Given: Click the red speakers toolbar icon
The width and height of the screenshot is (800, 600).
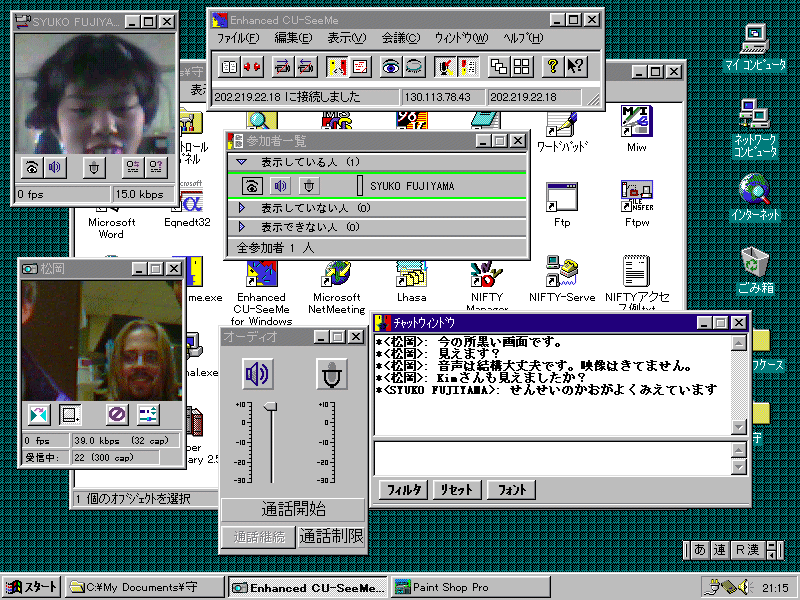Looking at the screenshot, I should click(253, 67).
